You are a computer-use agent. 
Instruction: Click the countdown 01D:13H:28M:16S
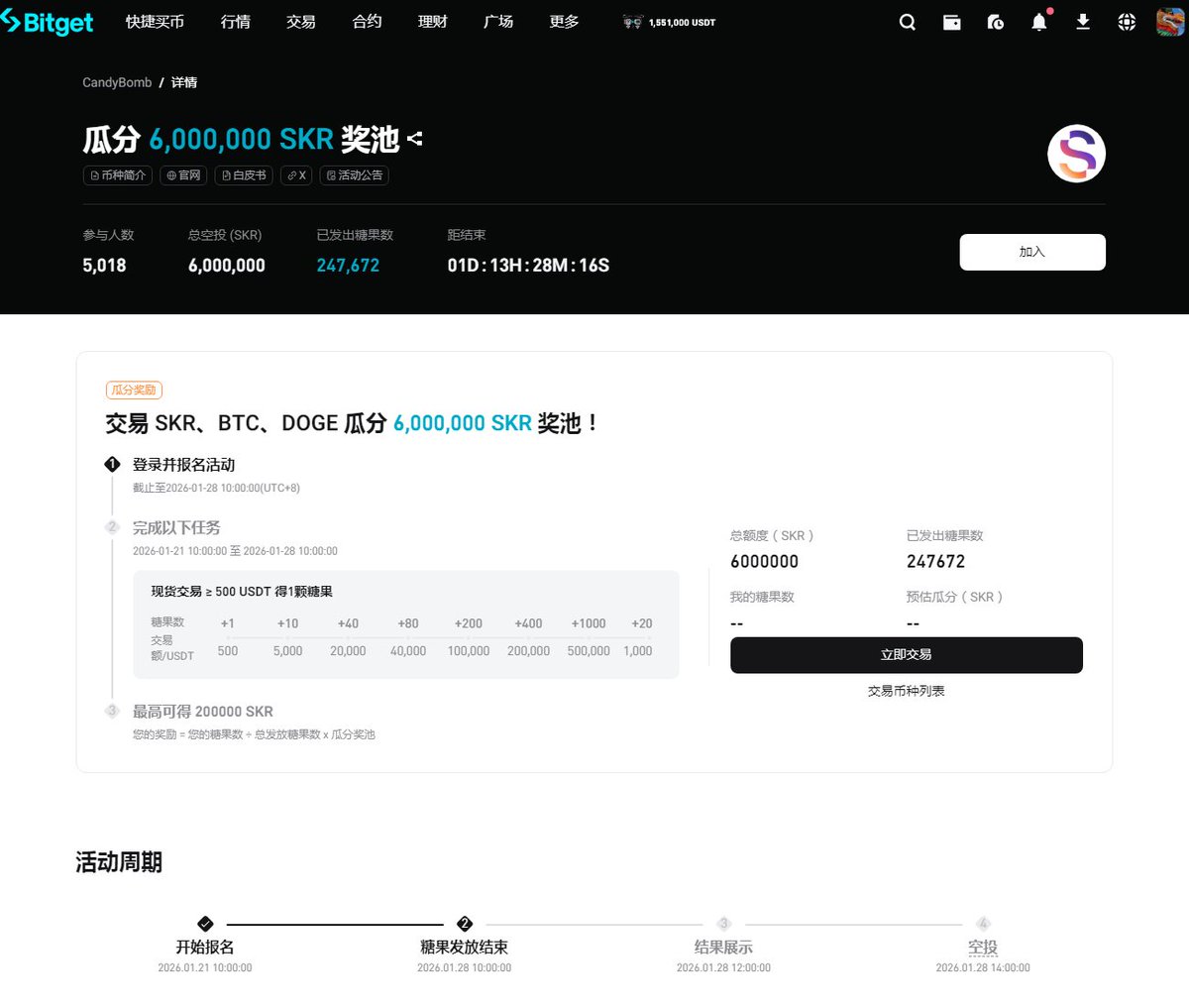(x=528, y=266)
